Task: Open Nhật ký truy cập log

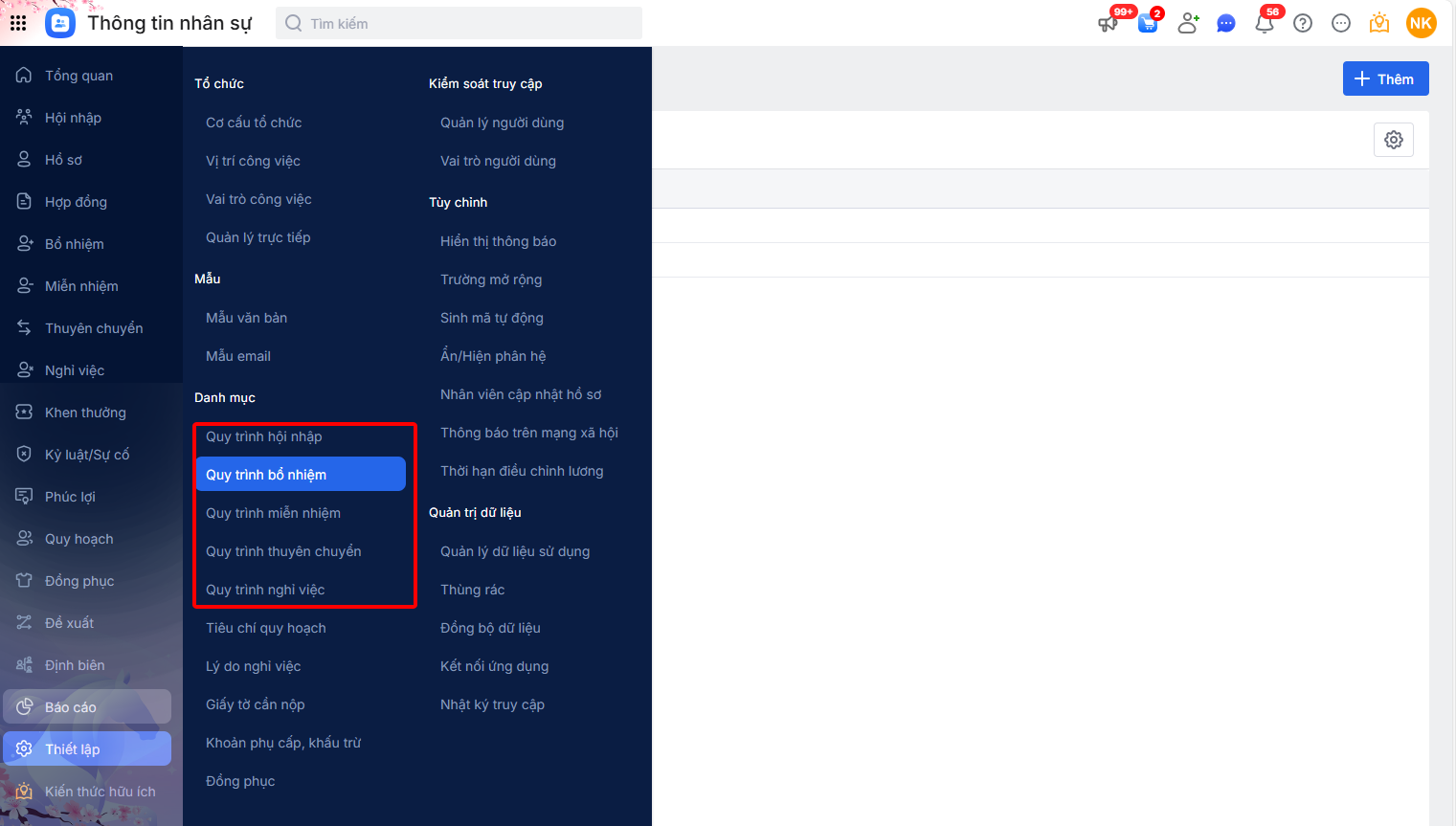Action: click(492, 704)
